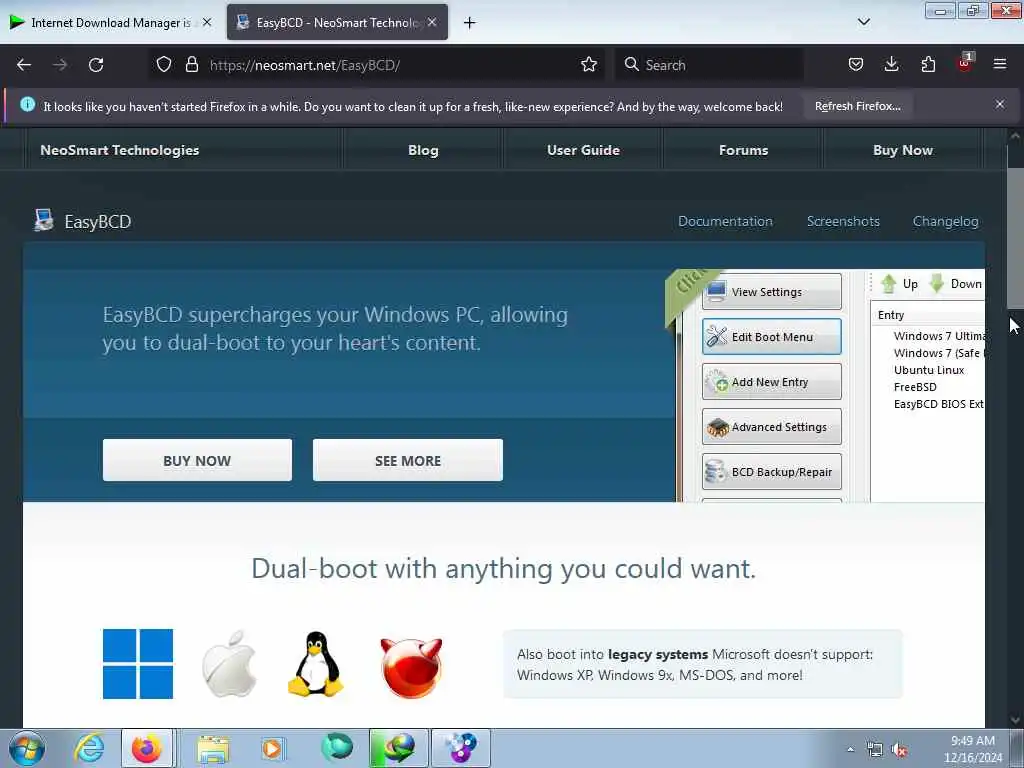Select the EasyBCD - NeoSmart tab
The width and height of the screenshot is (1024, 768).
pyautogui.click(x=337, y=23)
